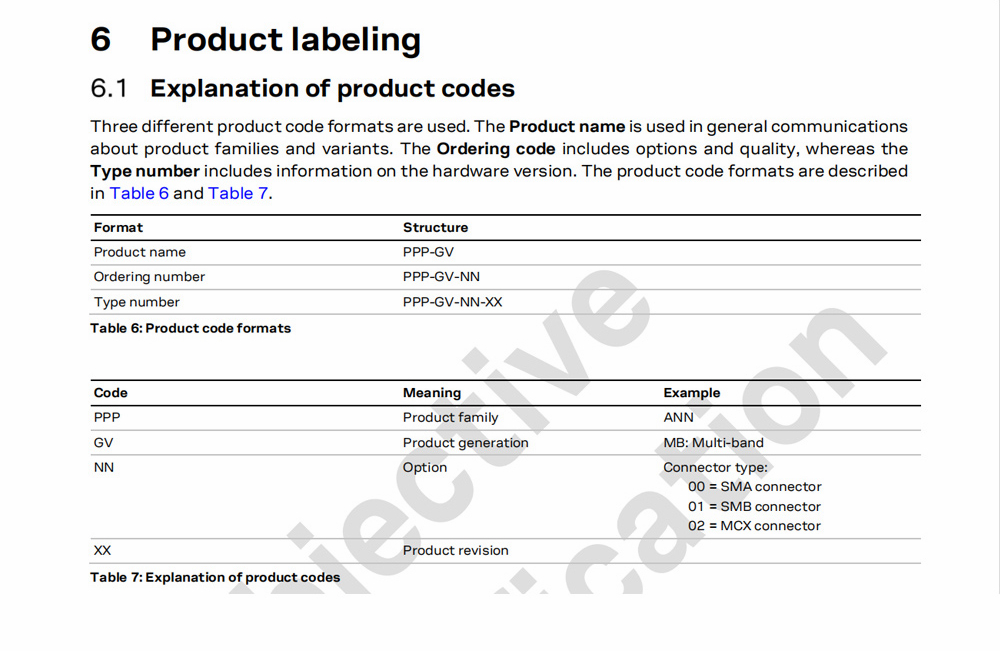Select the "00 = SMA connector" line

pos(754,487)
